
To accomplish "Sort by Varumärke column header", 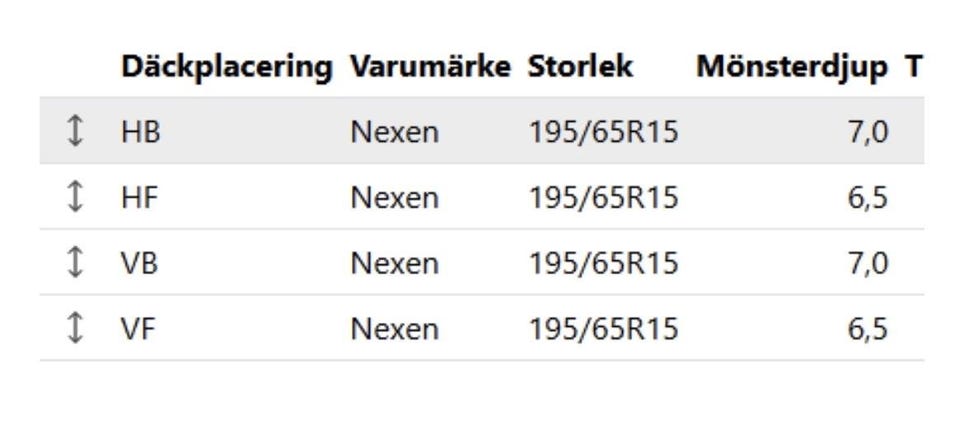I will click(x=430, y=67).
